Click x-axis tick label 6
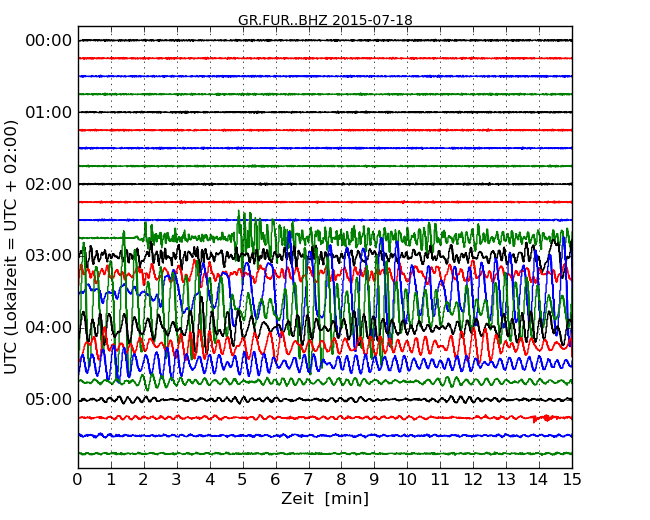Image resolution: width=650 pixels, height=520 pixels. [276, 479]
